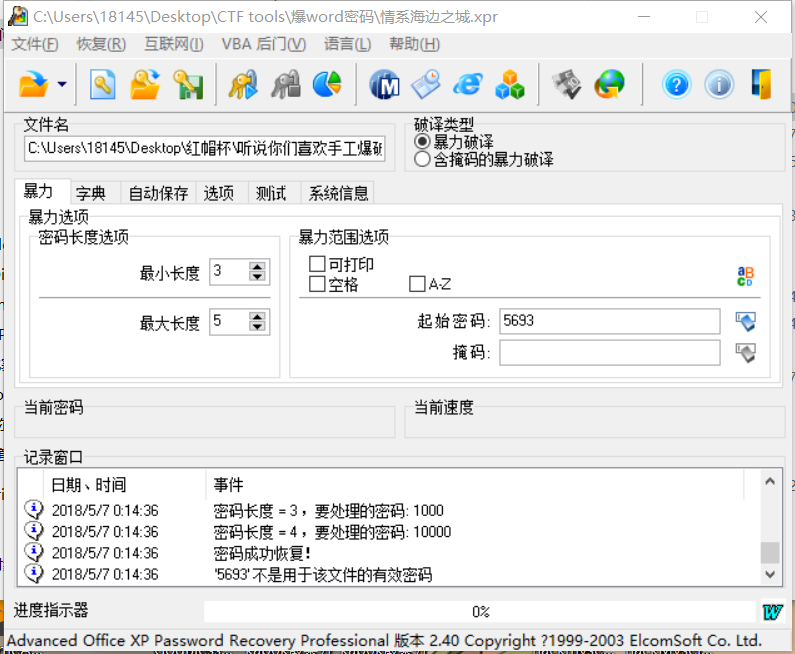
Task: Close the window with the X button
Action: coord(761,17)
